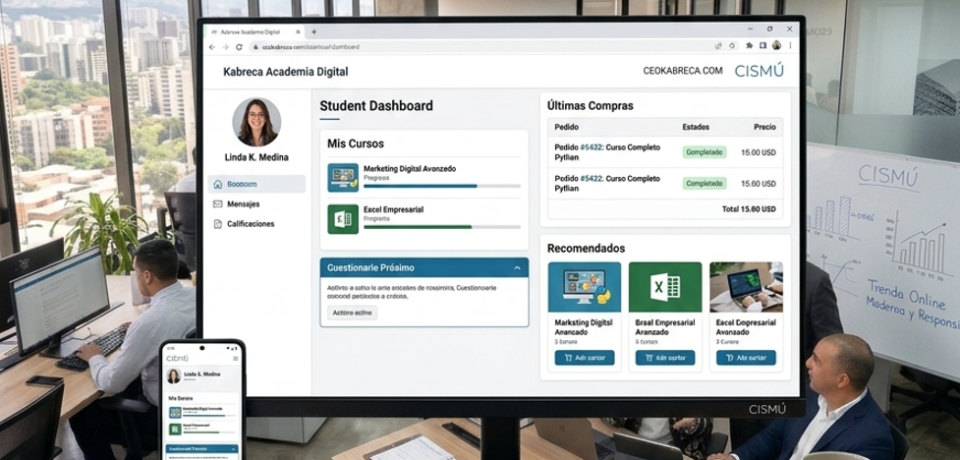Viewport: 960px width, 460px height.
Task: Open the green Excel recommended course thumbnail
Action: click(665, 287)
